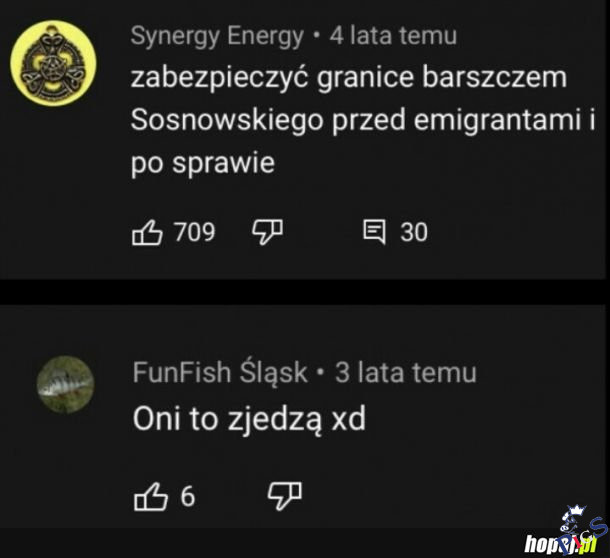Click the '3 lata temu' timestamp

coord(406,372)
